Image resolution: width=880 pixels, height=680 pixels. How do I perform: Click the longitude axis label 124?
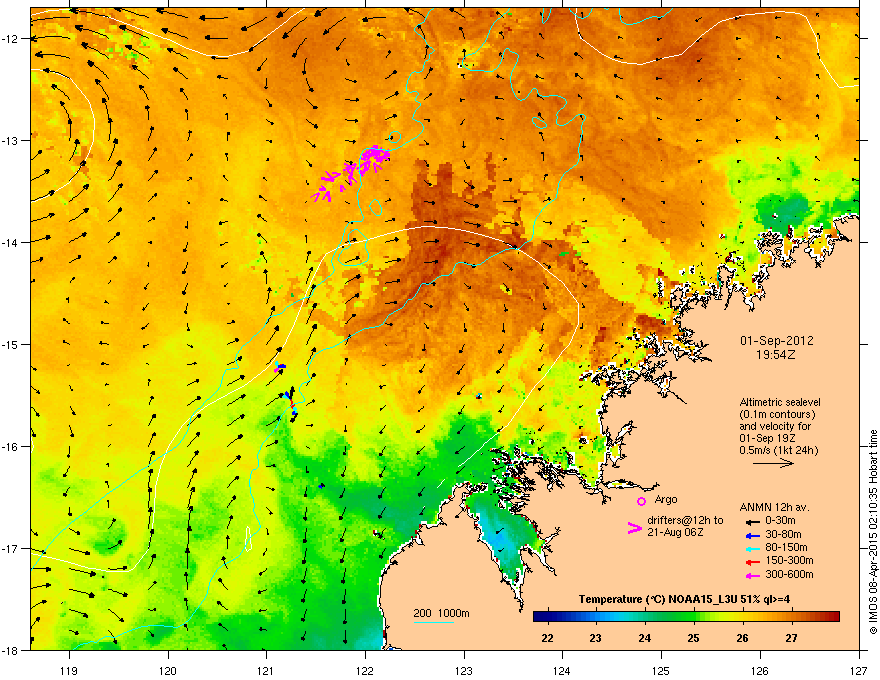coord(562,670)
